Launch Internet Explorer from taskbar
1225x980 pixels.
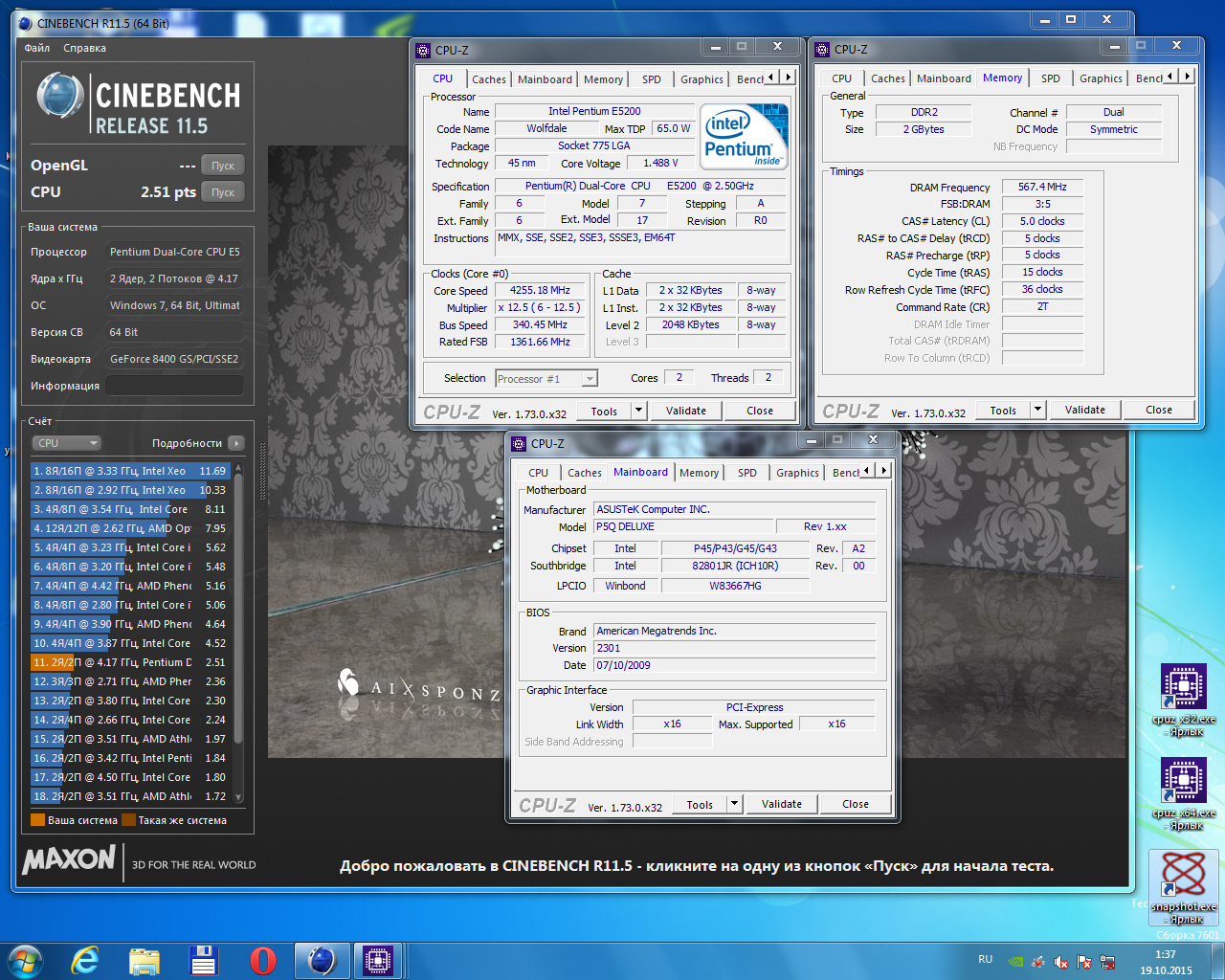tap(85, 960)
